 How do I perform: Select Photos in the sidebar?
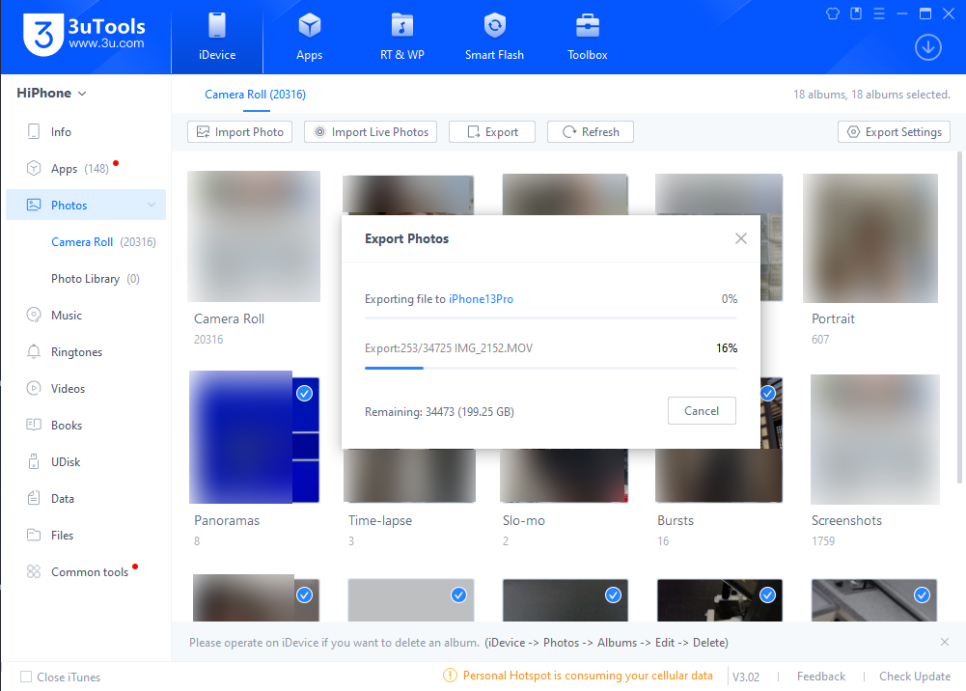86,205
